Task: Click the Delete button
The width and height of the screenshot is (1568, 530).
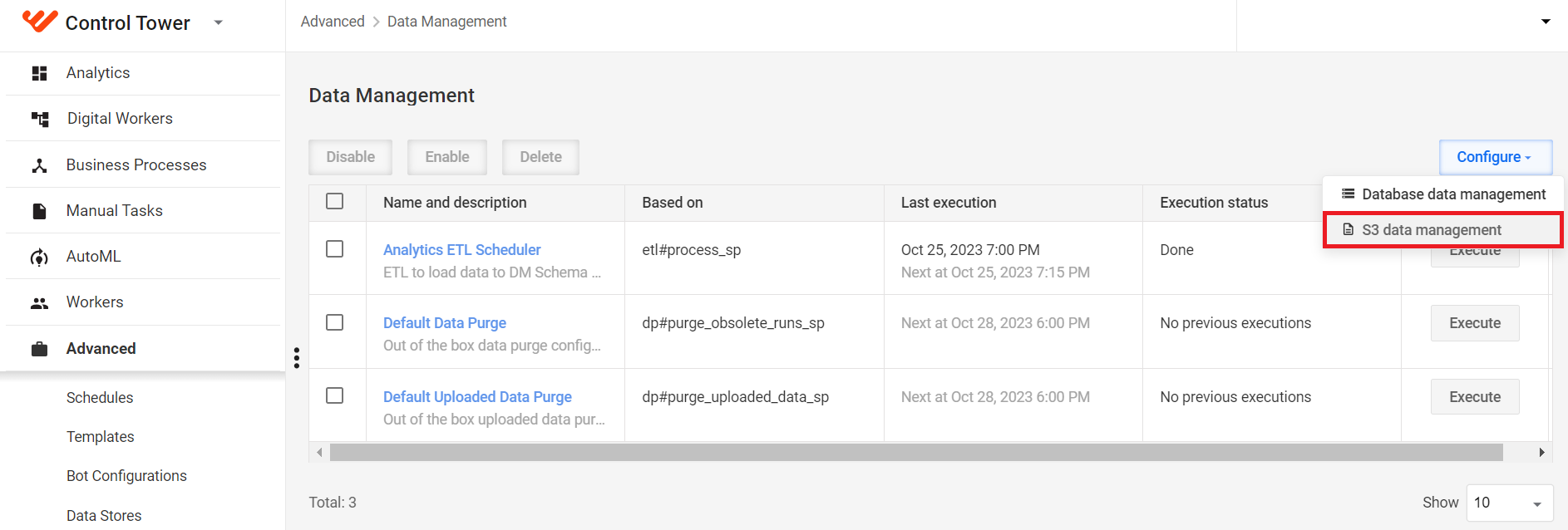Action: coord(541,157)
